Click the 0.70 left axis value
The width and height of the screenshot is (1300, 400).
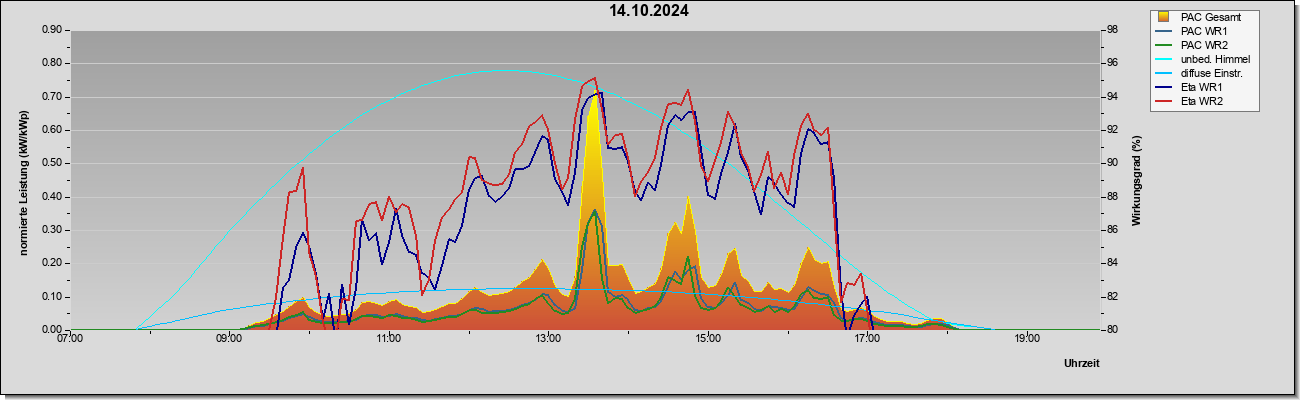tap(52, 97)
